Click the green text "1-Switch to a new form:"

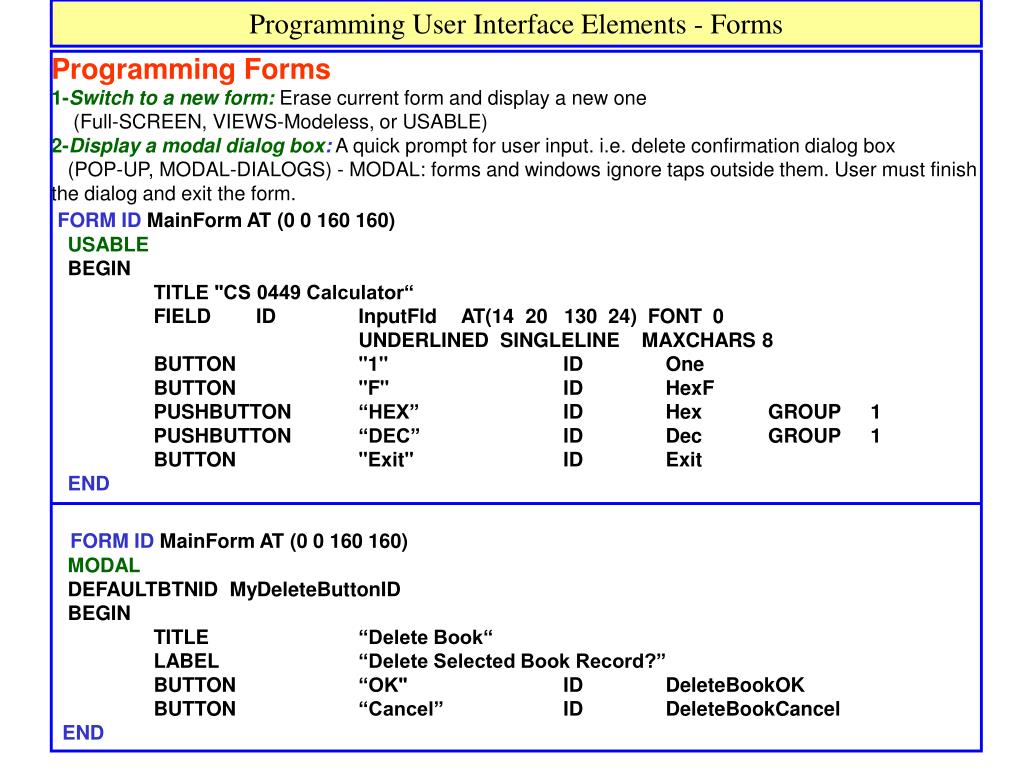pyautogui.click(x=163, y=98)
